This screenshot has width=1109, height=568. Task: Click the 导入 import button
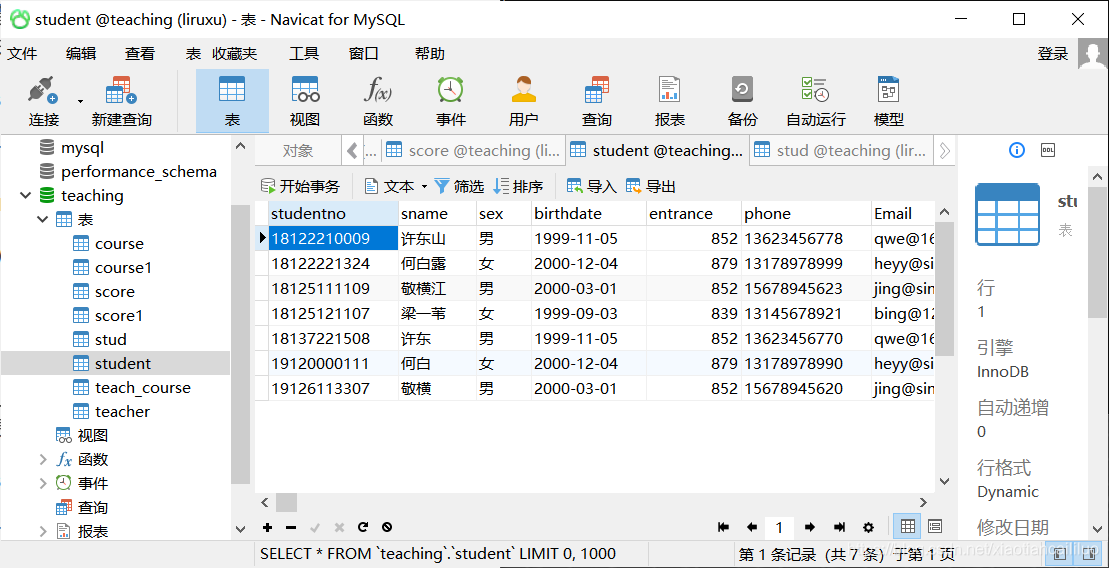[592, 187]
